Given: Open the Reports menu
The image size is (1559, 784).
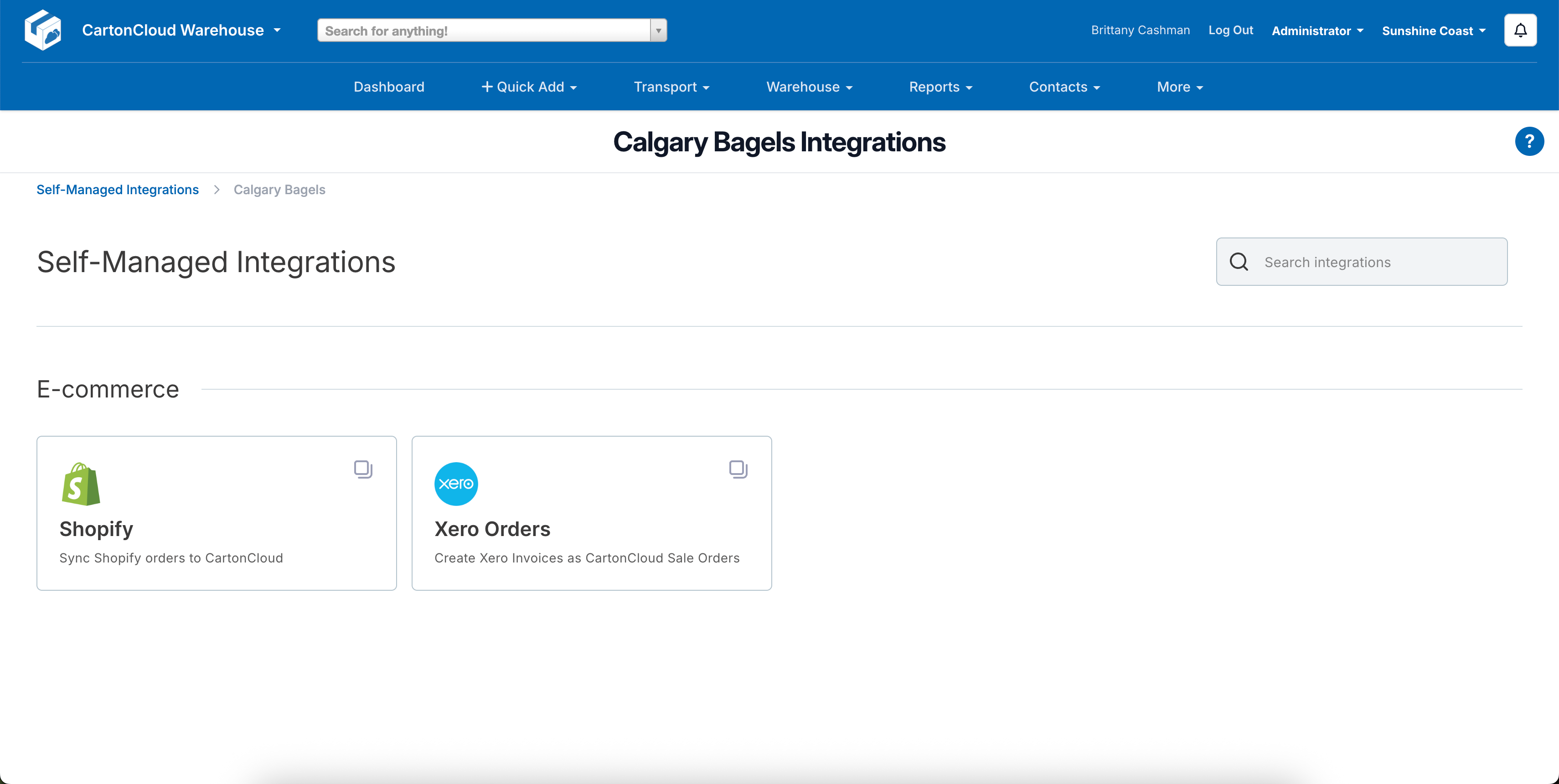Looking at the screenshot, I should [940, 87].
